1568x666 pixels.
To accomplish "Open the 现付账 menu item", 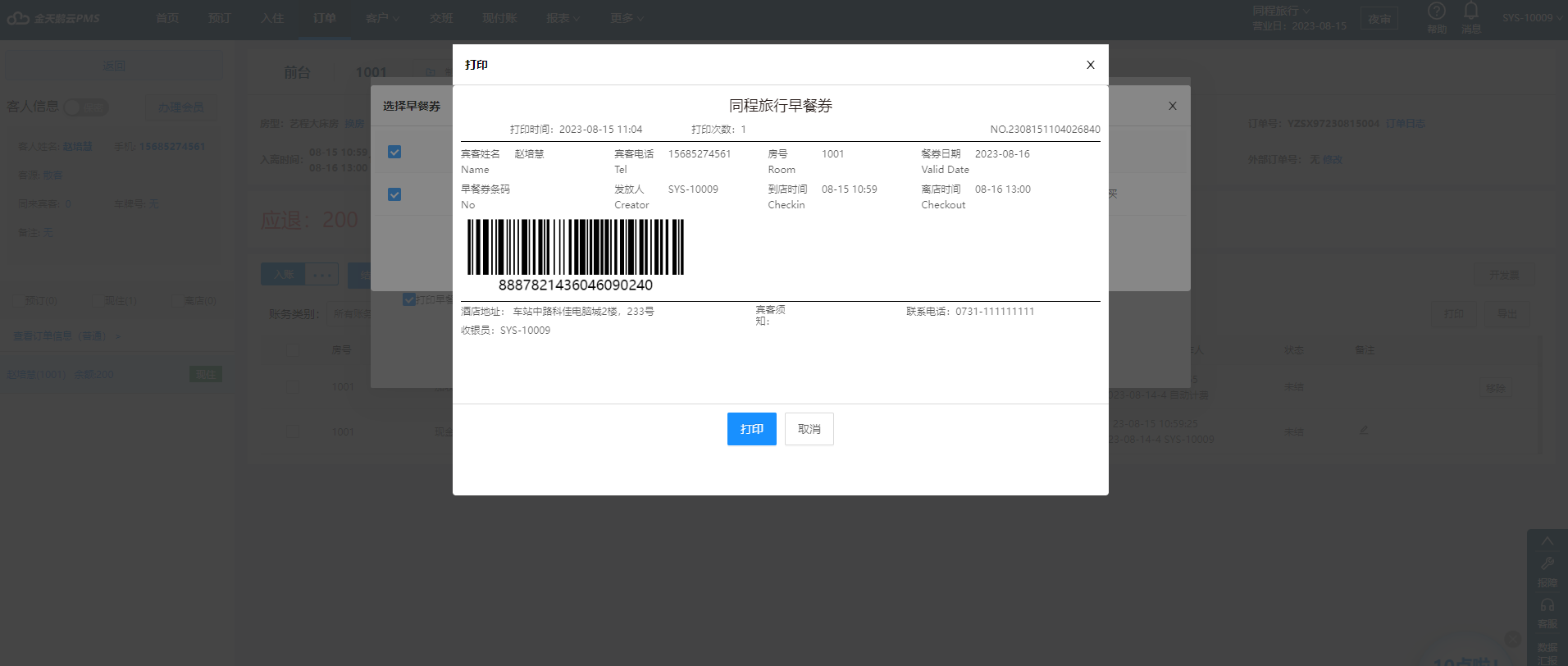I will (499, 18).
